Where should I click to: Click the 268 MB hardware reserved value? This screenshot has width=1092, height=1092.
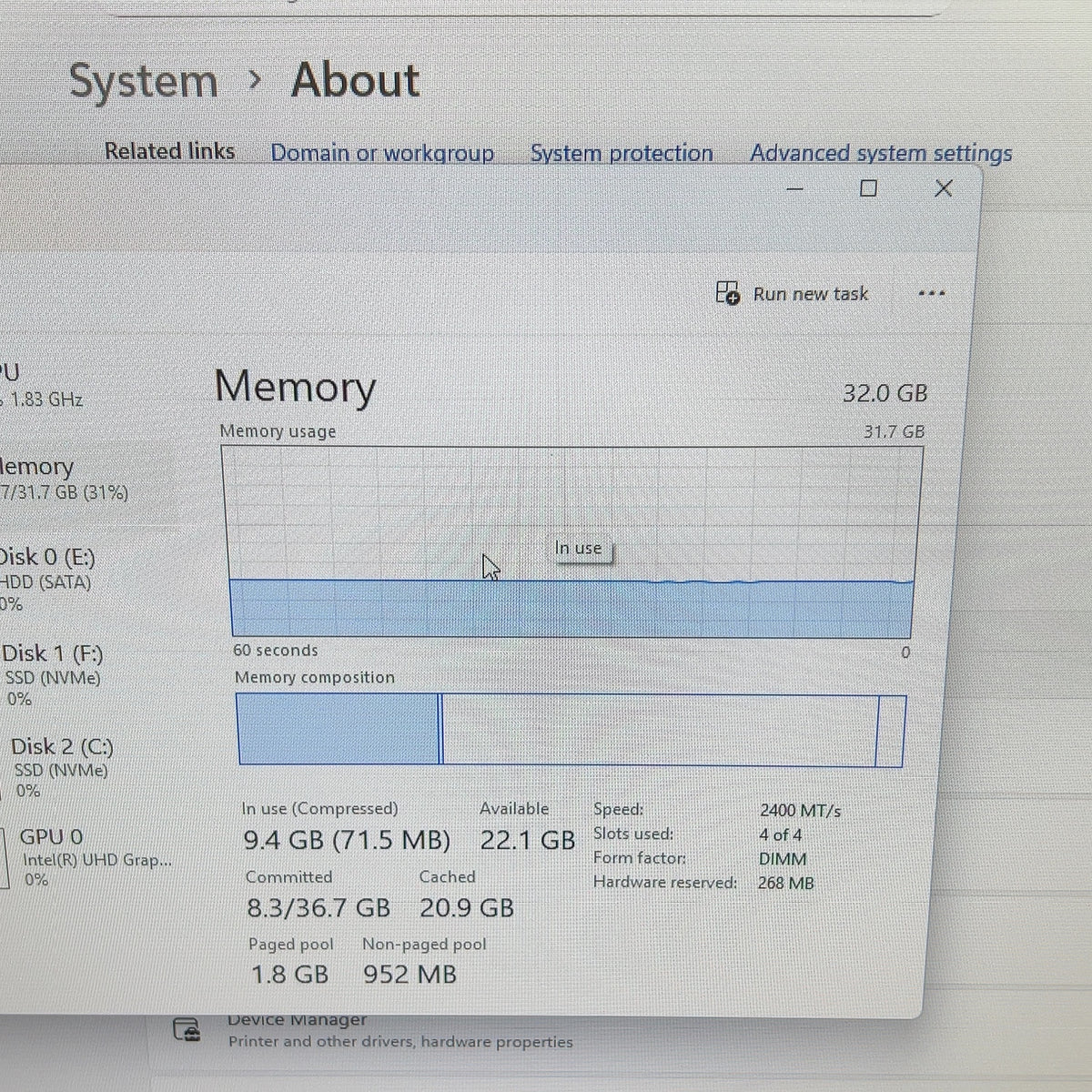(785, 883)
